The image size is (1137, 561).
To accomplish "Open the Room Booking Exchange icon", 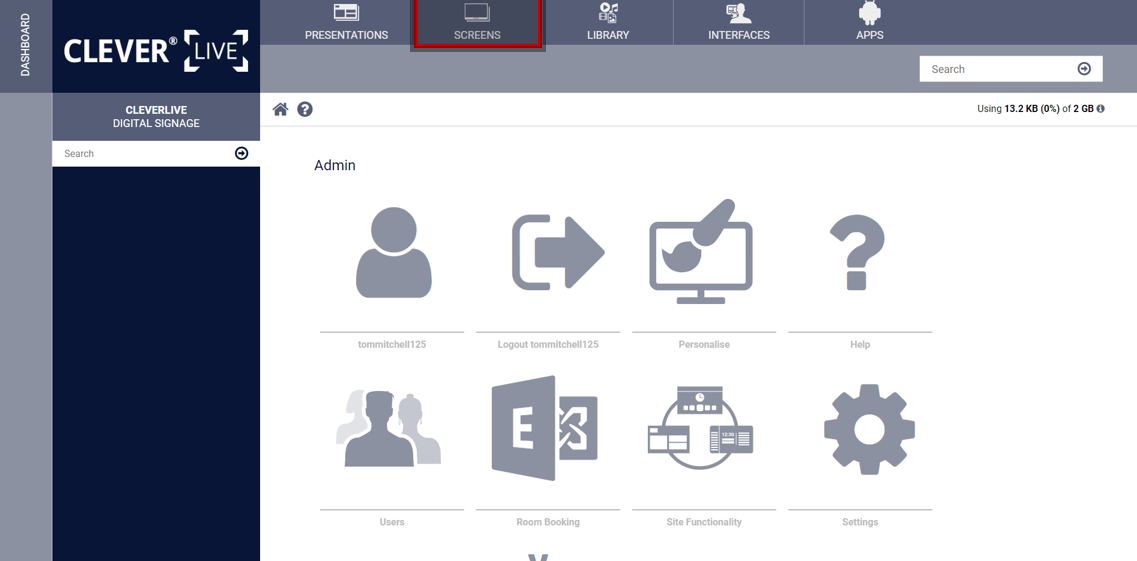I will (x=545, y=428).
